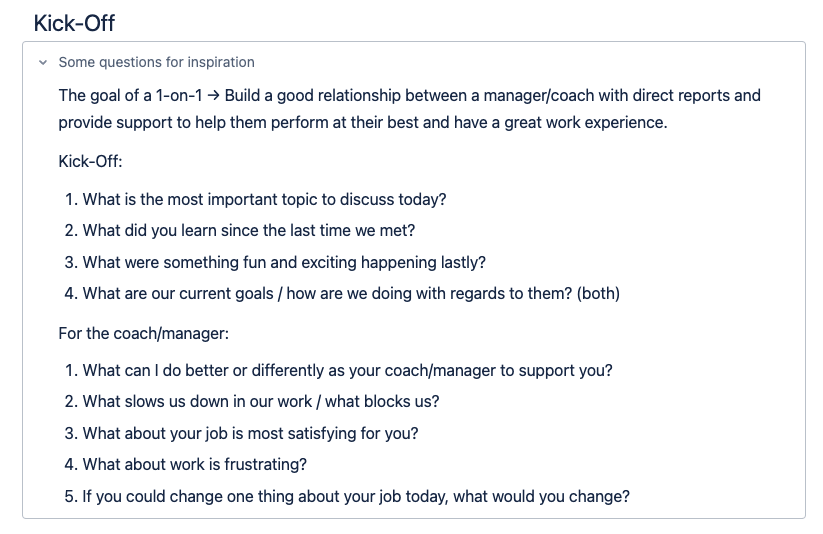Viewport: 823px width, 534px height.
Task: Click the question about supporting you better
Action: 347,370
